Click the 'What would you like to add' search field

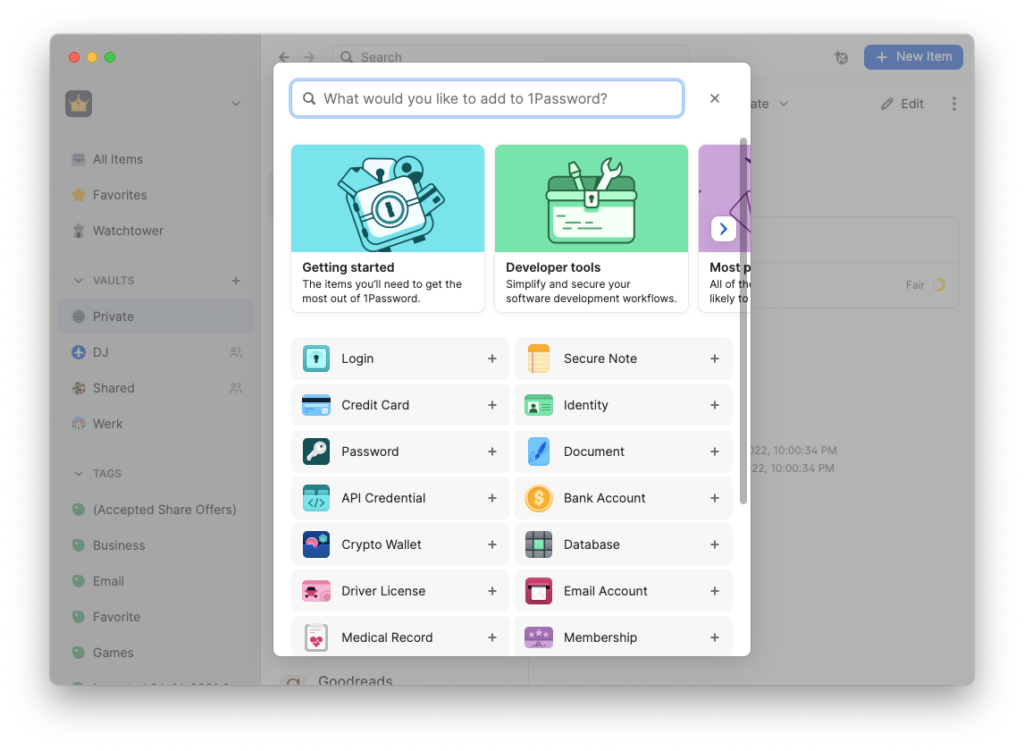point(487,98)
